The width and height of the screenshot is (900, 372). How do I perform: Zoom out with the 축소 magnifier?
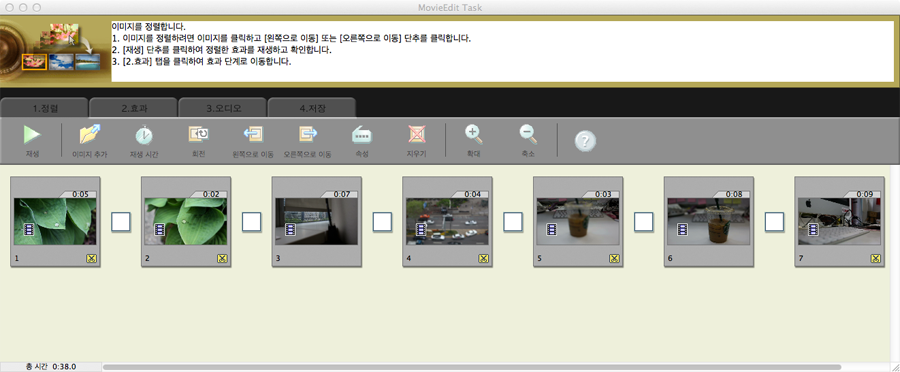point(528,134)
